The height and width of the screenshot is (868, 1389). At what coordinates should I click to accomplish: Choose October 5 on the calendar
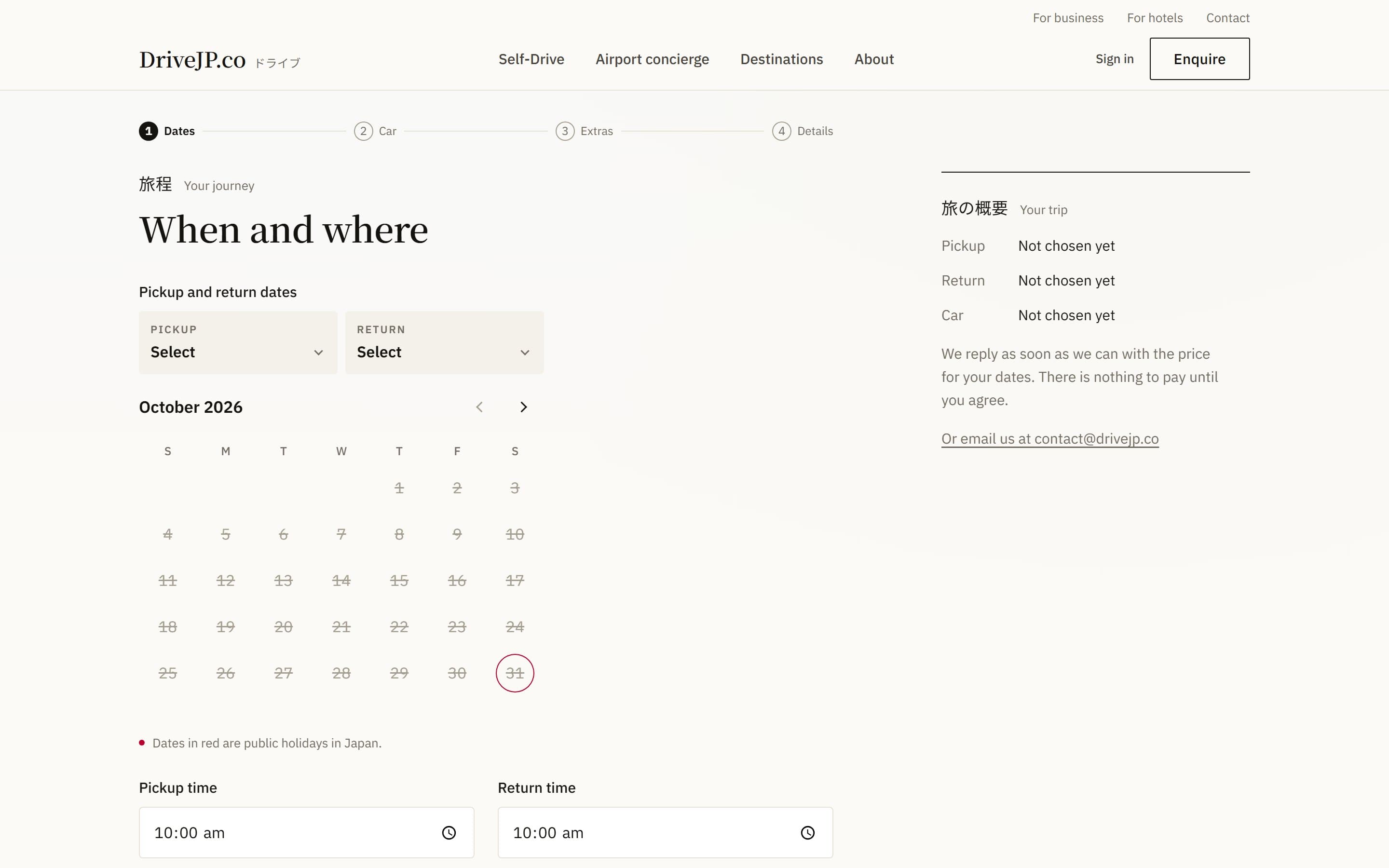pos(226,534)
